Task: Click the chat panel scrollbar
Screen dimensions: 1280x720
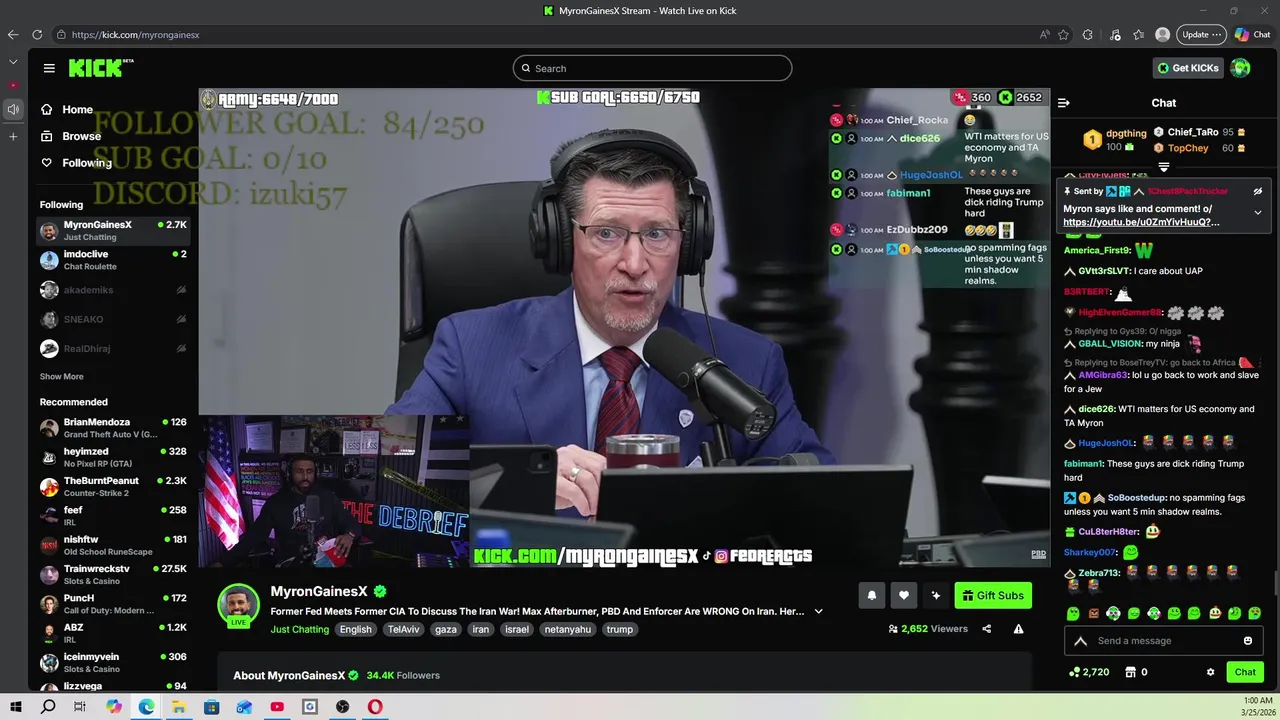Action: [x=1275, y=581]
